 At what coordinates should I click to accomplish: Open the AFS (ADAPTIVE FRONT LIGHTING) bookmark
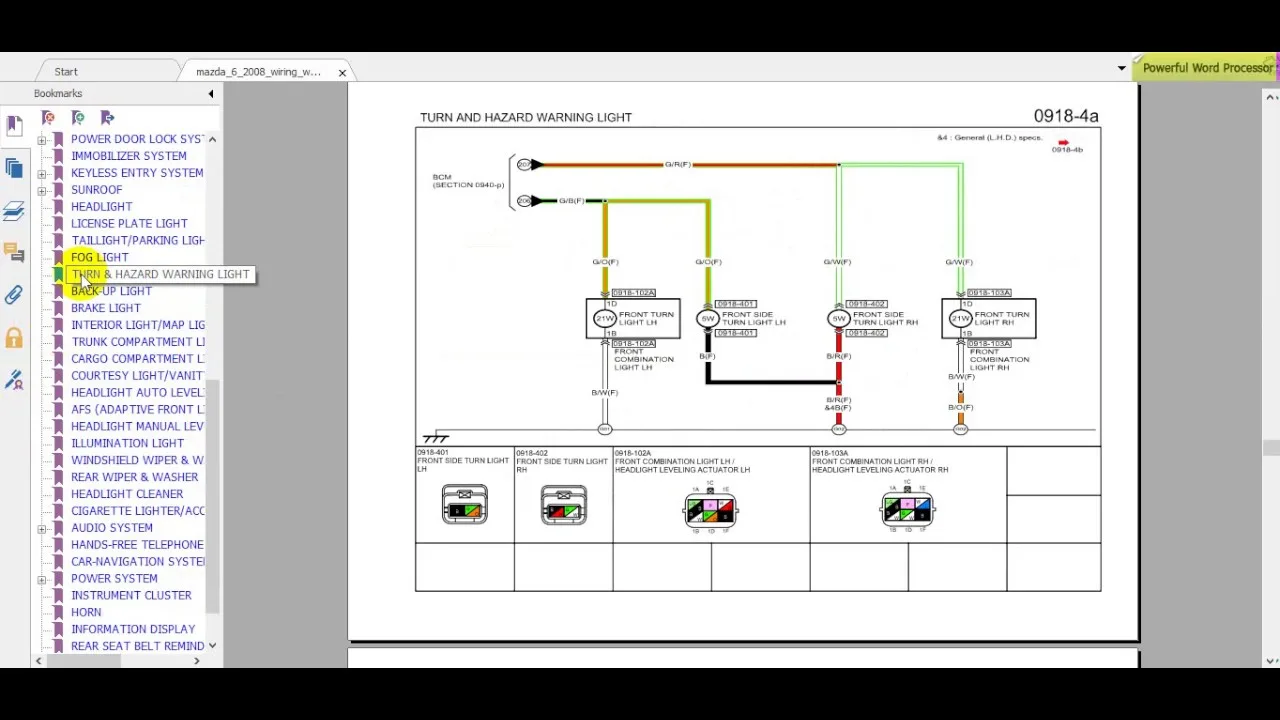click(137, 410)
